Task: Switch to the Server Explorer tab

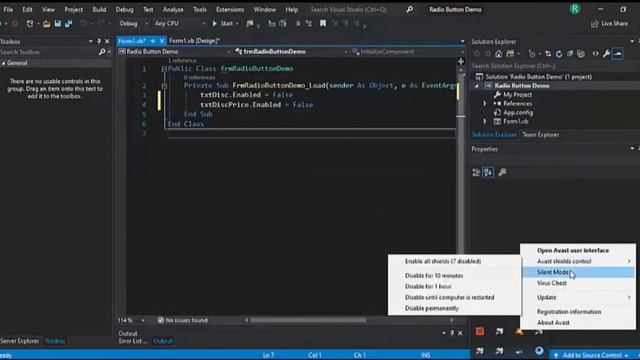Action: click(x=20, y=341)
